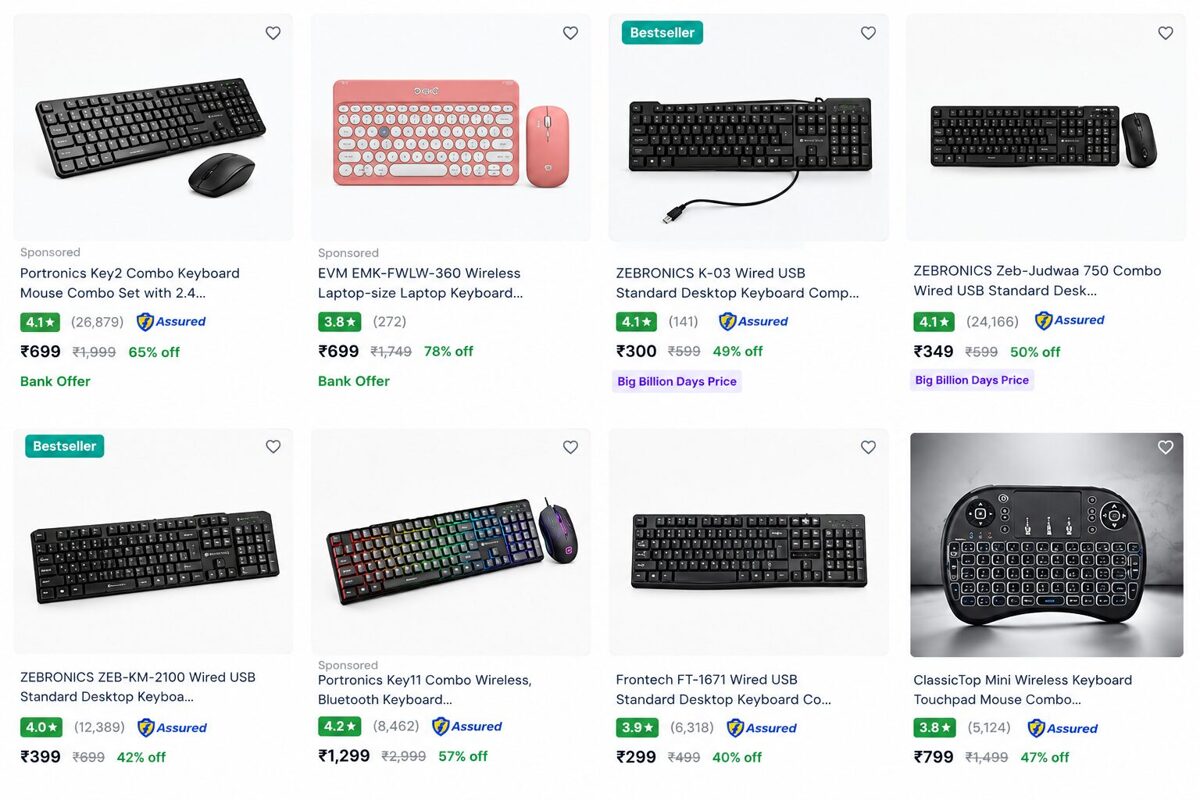Click heart icon on Portronics Key11 RGB combo

point(570,447)
